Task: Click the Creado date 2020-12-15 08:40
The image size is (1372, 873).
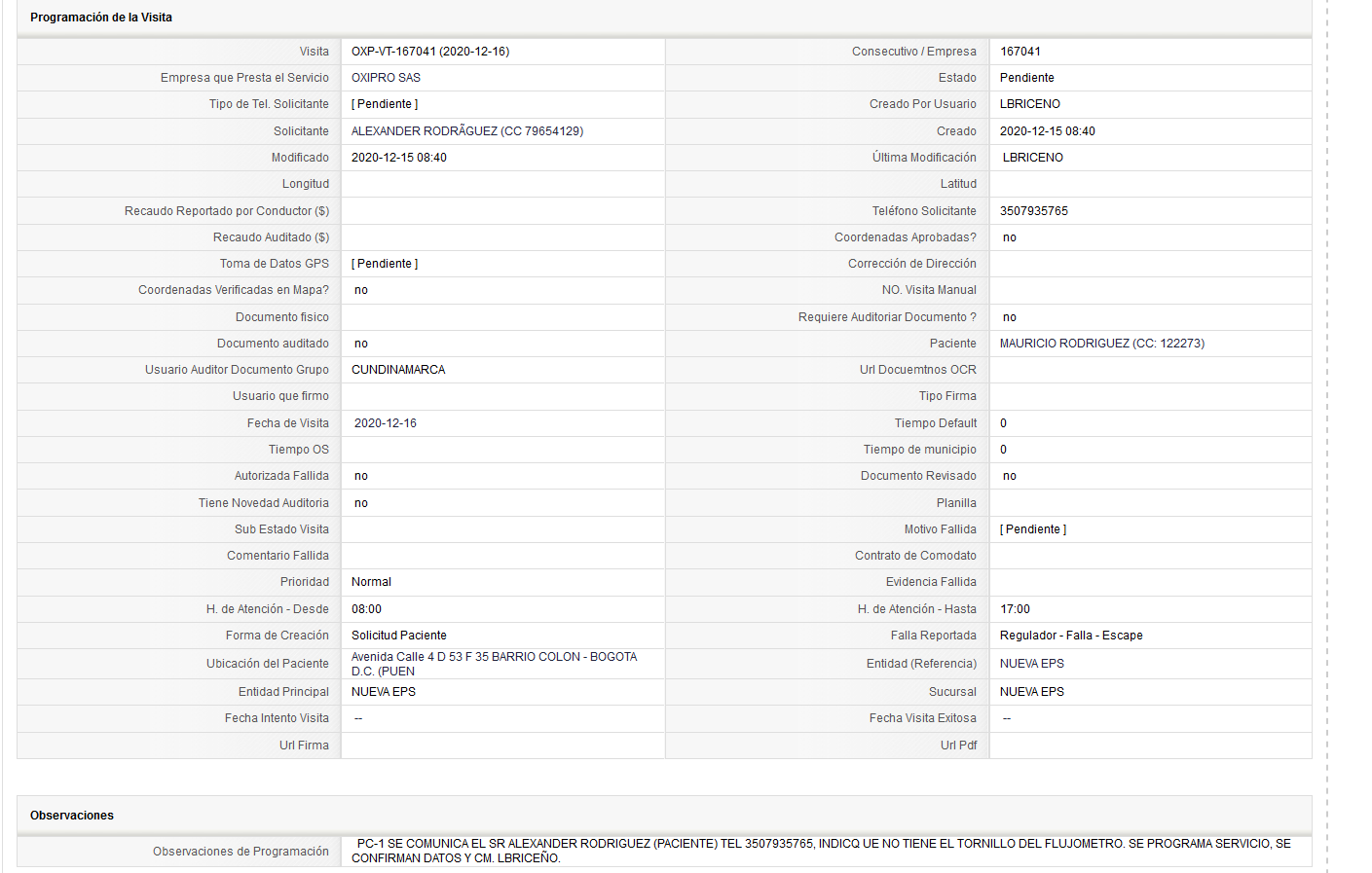Action: (1048, 131)
